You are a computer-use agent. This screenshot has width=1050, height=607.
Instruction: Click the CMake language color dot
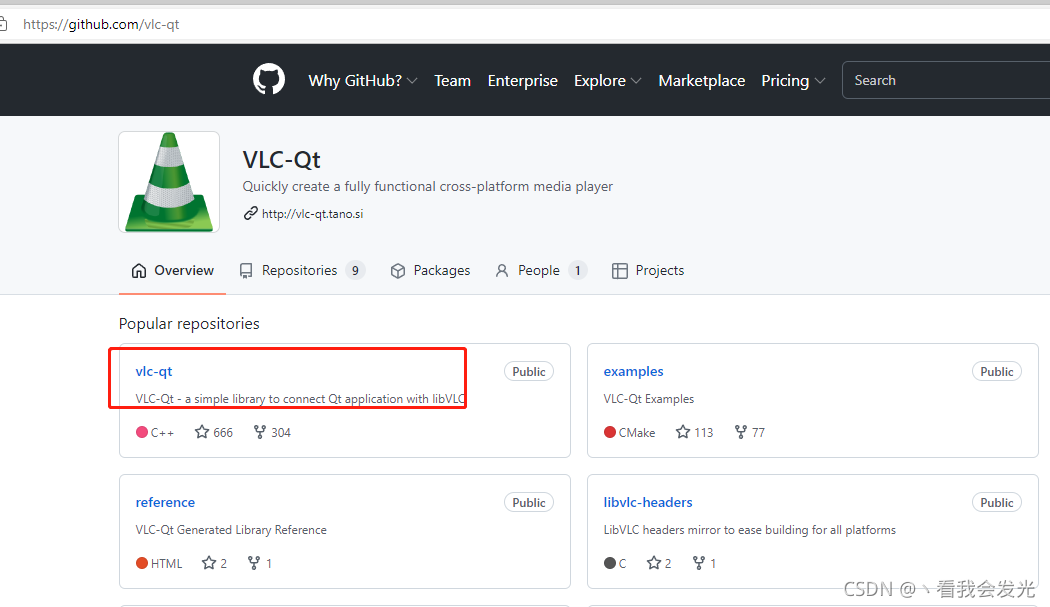click(x=609, y=432)
